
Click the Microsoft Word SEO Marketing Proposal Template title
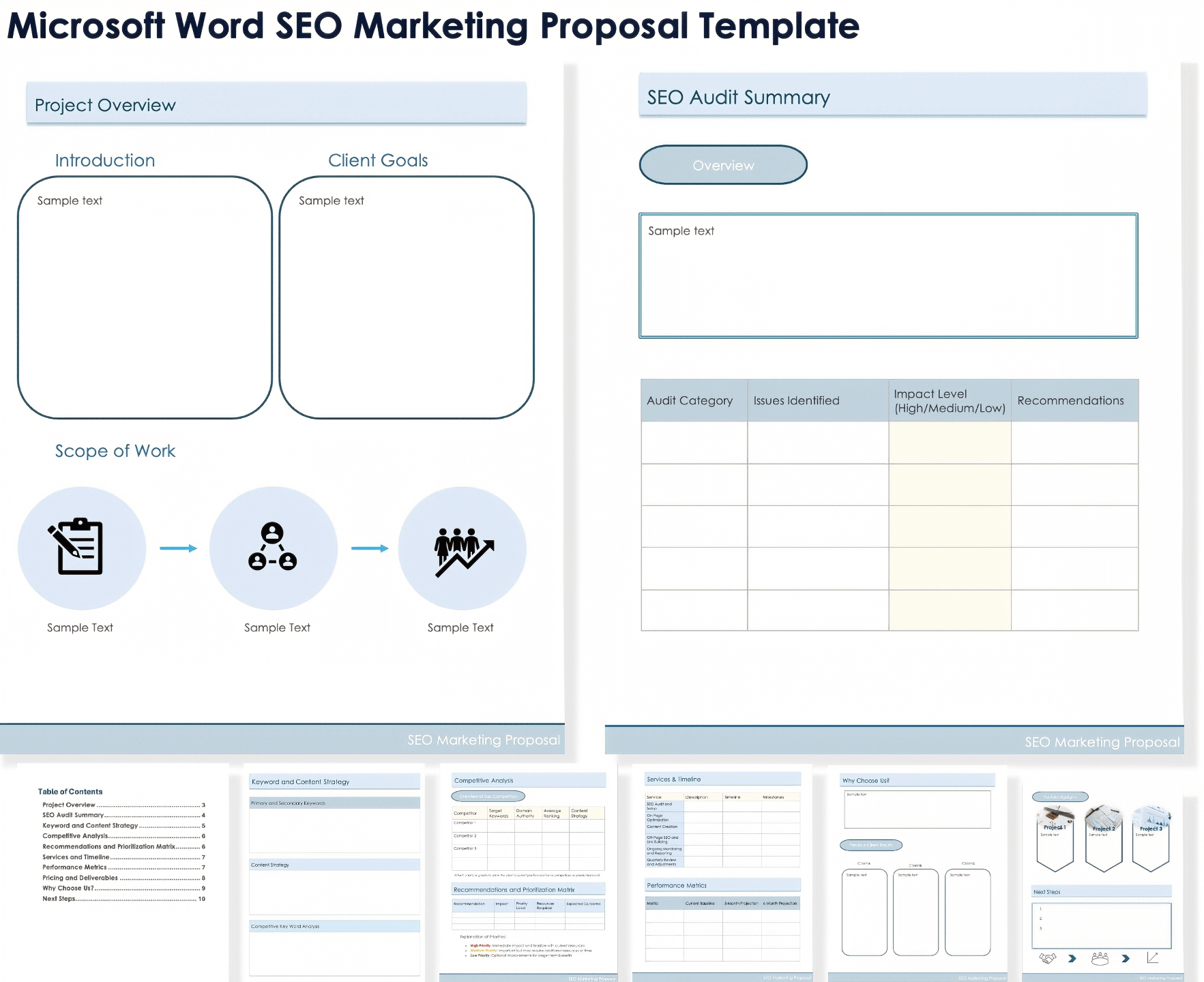433,26
